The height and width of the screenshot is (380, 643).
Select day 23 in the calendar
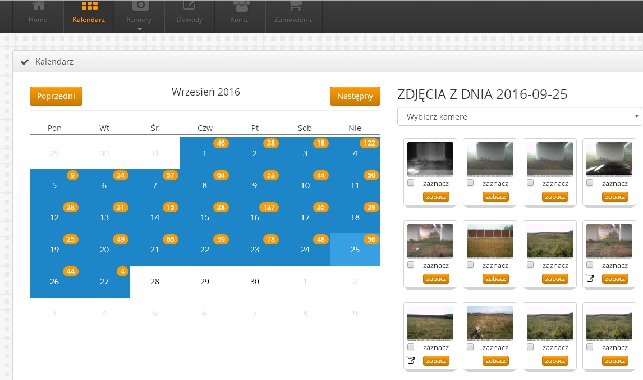click(255, 249)
